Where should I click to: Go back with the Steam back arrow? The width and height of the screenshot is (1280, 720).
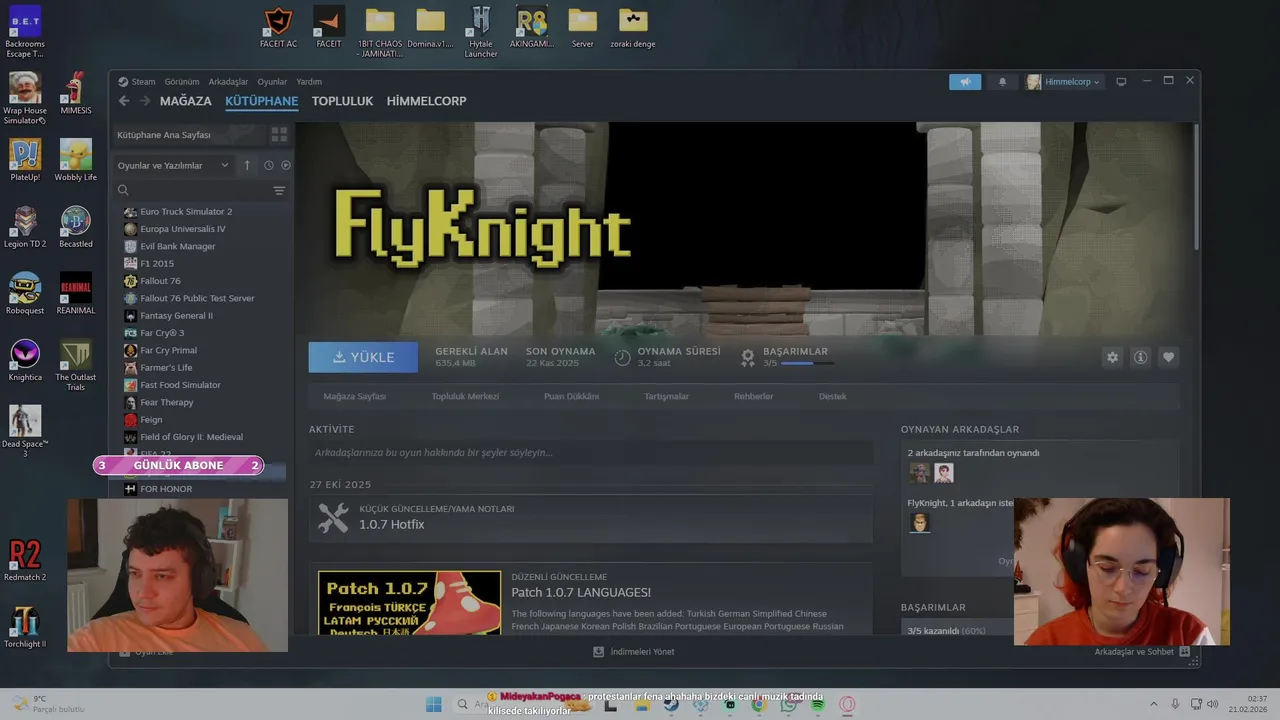pos(124,101)
